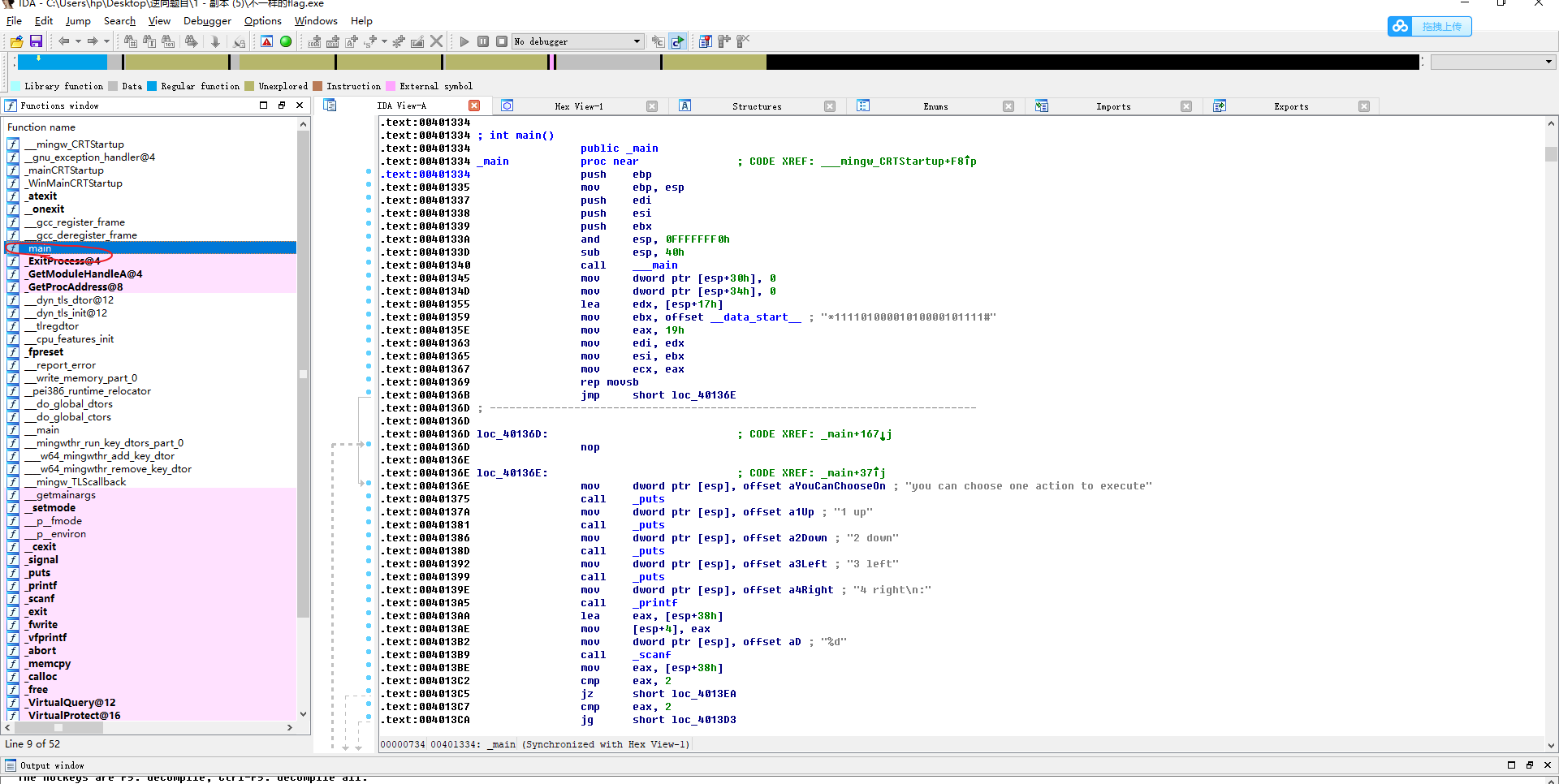Click the Save database icon

click(x=36, y=41)
